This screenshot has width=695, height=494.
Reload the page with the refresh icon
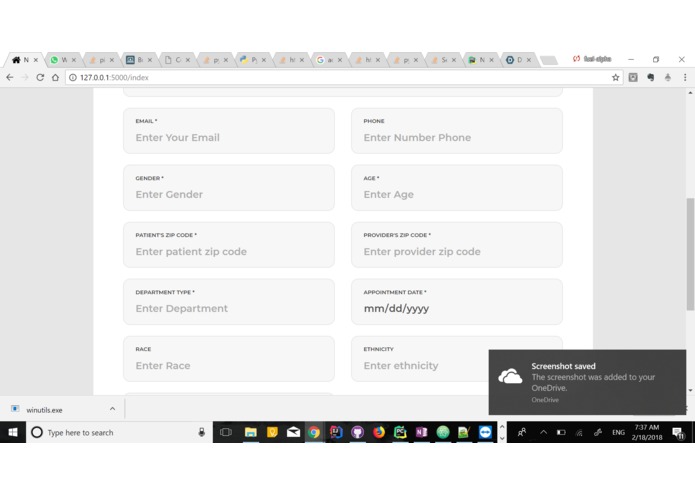[40, 78]
